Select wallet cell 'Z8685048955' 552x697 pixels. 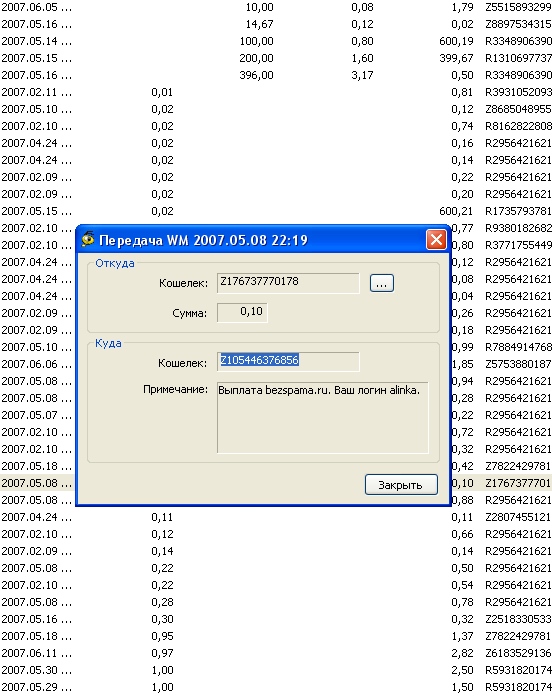(x=518, y=109)
